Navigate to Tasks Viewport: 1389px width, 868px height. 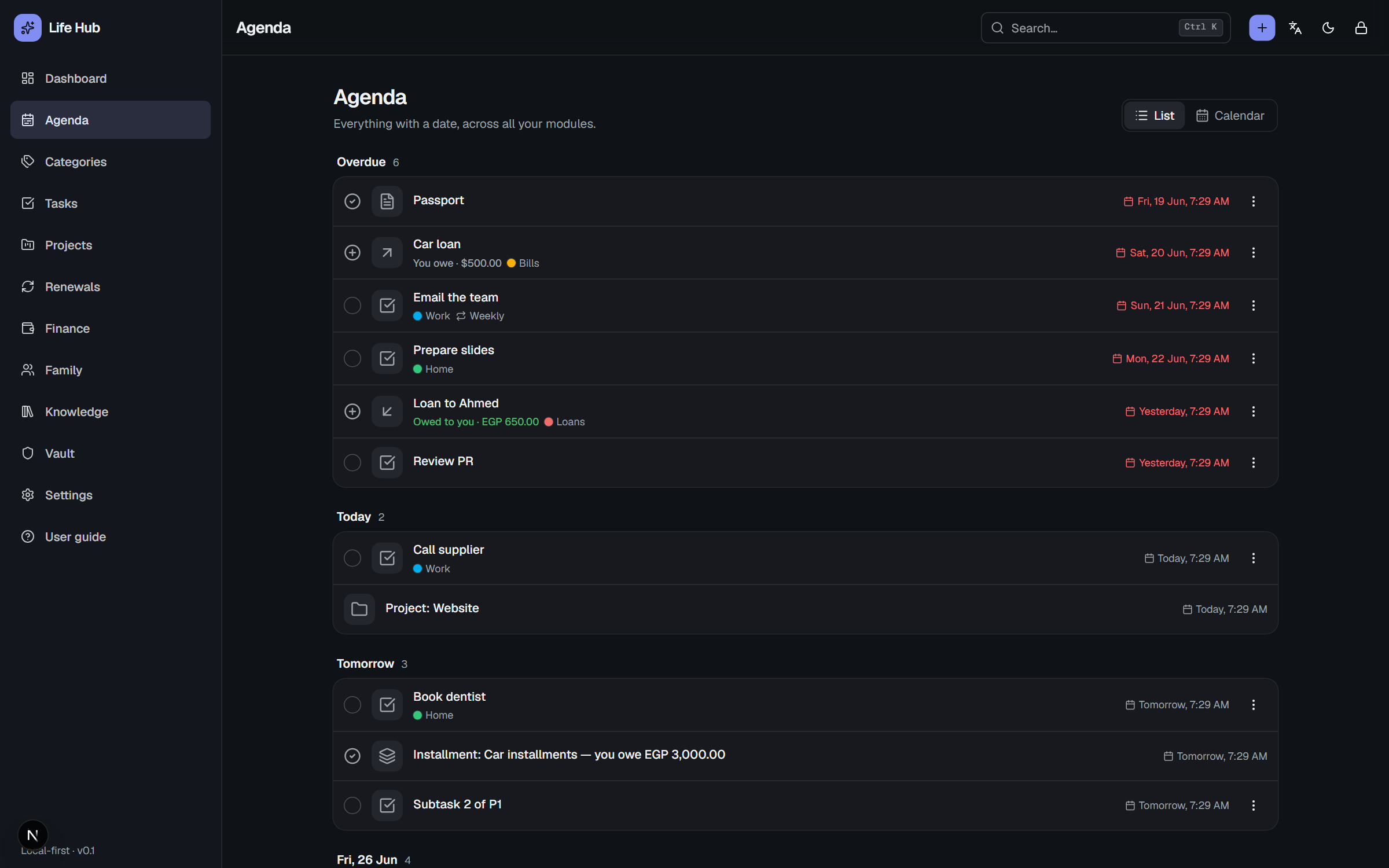(x=111, y=203)
